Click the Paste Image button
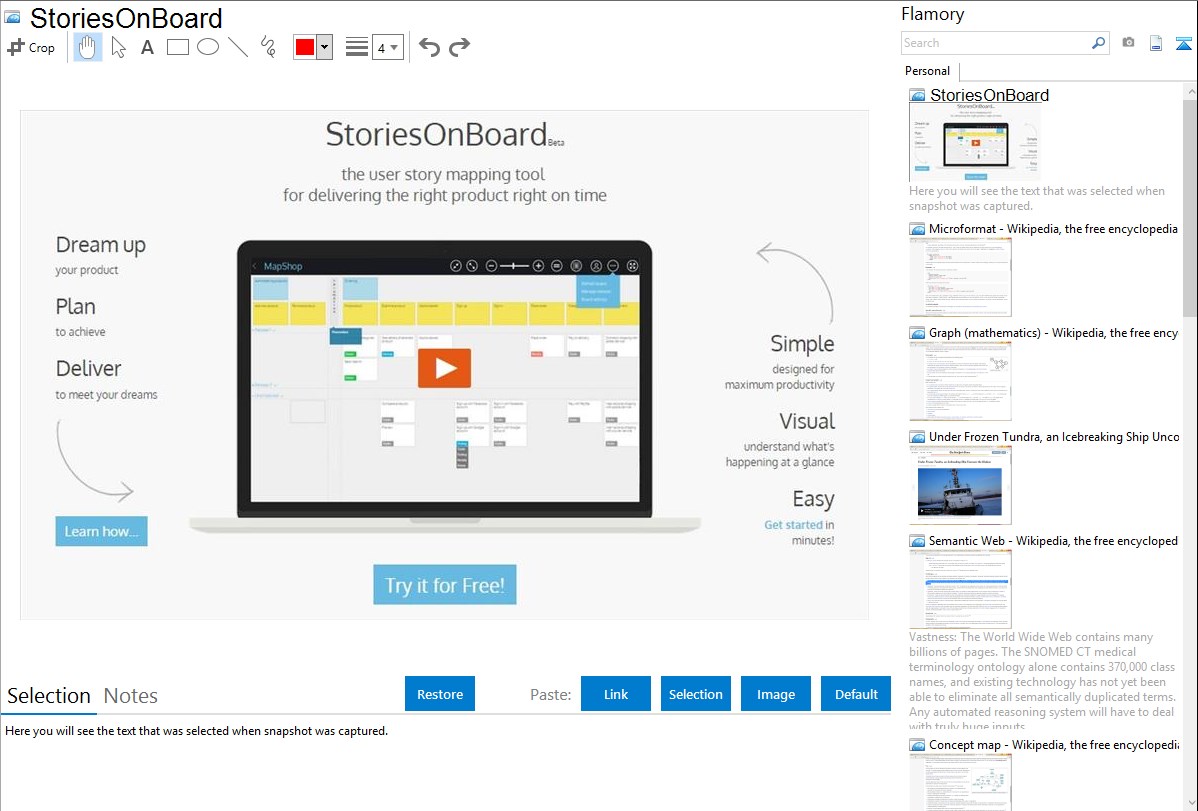Viewport: 1198px width, 811px height. point(775,694)
